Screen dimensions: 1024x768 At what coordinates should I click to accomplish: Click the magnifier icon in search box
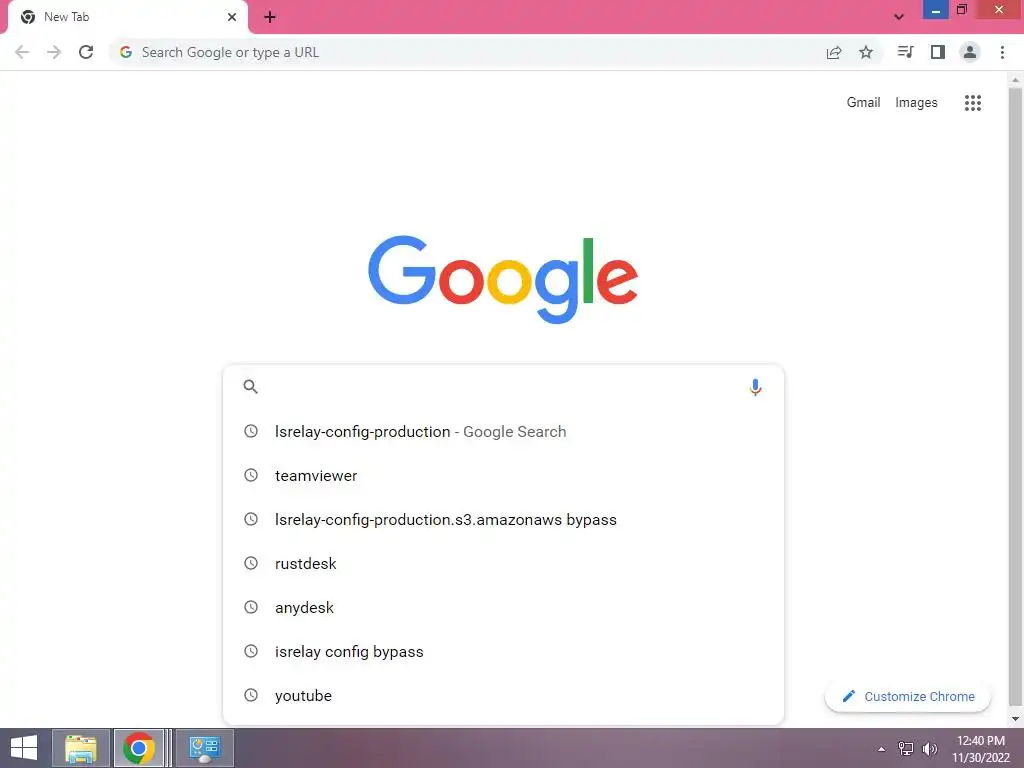point(251,387)
